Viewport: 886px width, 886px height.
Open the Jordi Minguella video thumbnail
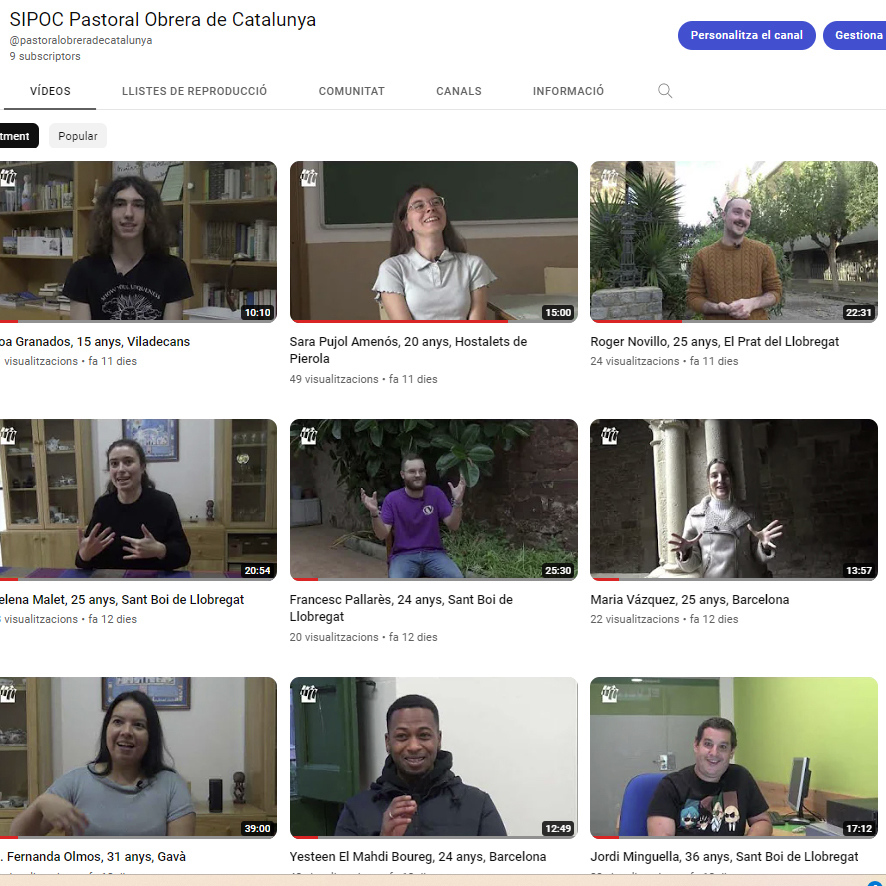(x=733, y=757)
